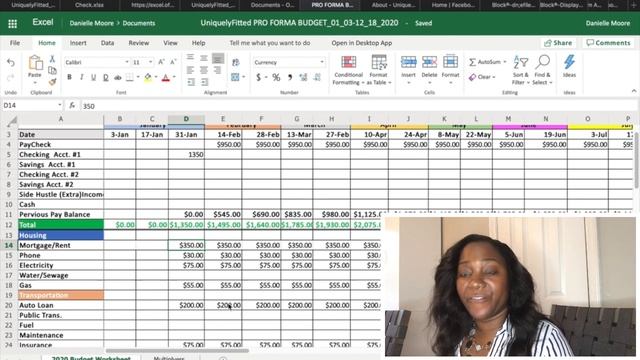
Task: Apply comma style number format
Action: coord(290,77)
